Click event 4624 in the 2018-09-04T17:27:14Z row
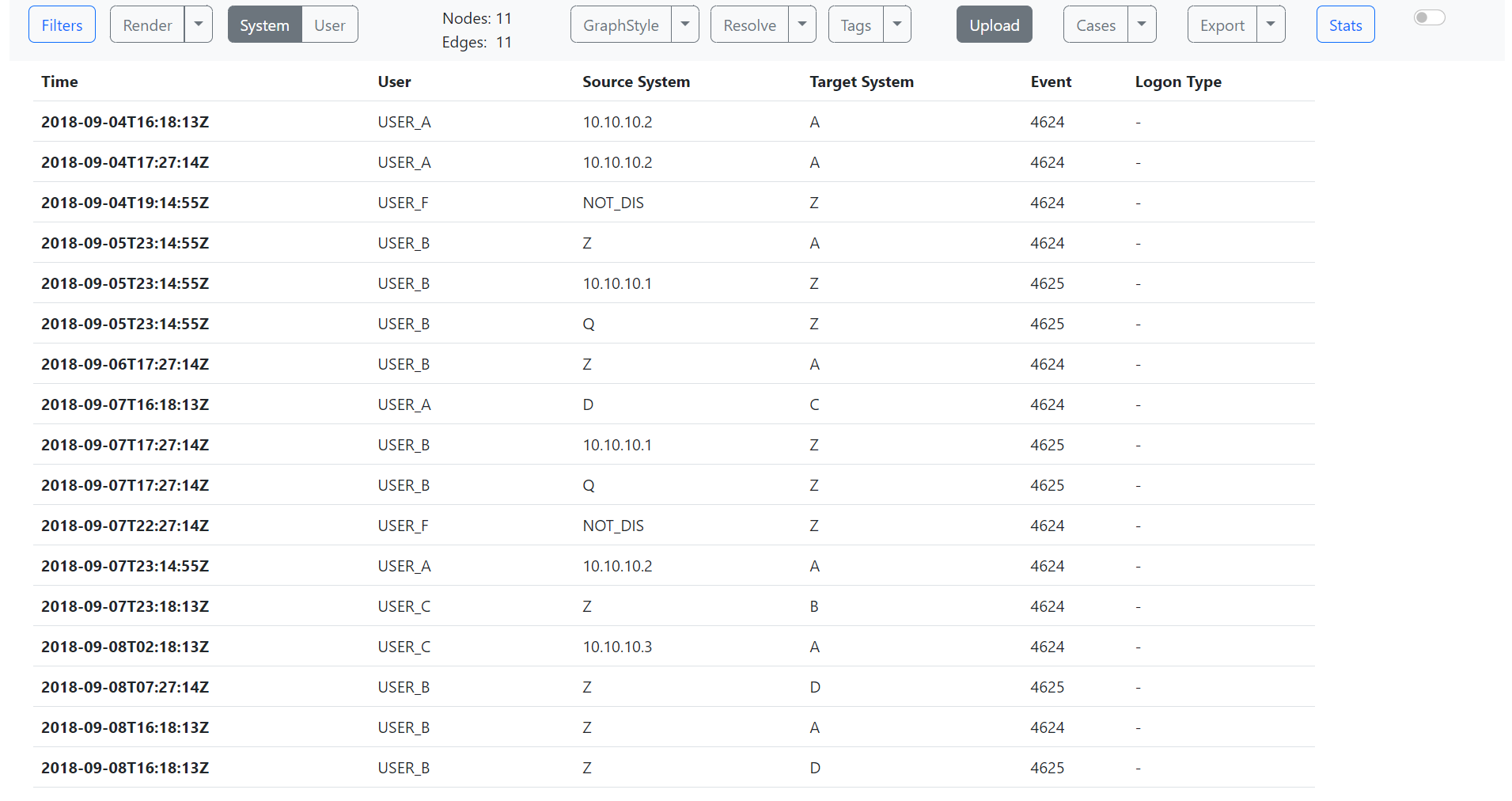1512x801 pixels. click(1048, 162)
